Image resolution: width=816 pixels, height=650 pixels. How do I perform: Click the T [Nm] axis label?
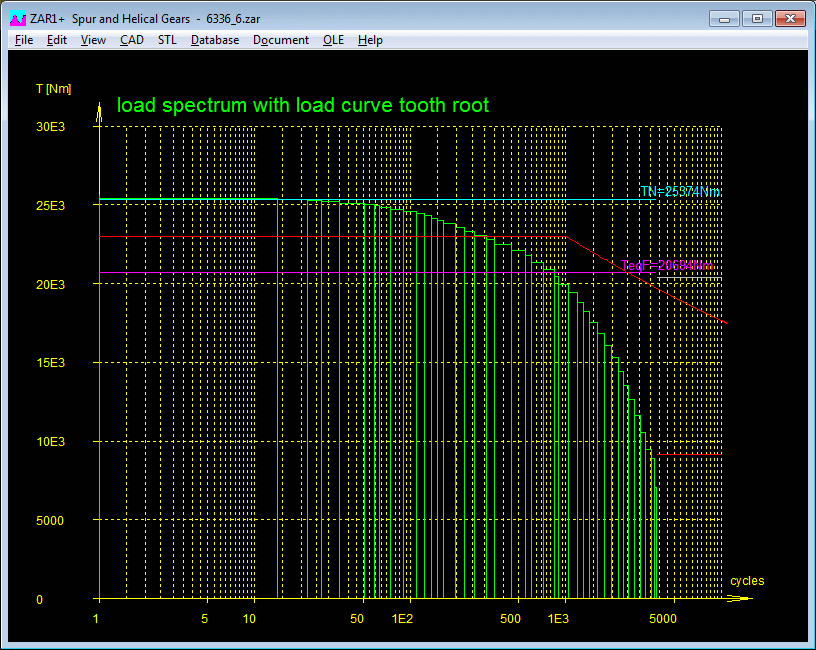53,89
